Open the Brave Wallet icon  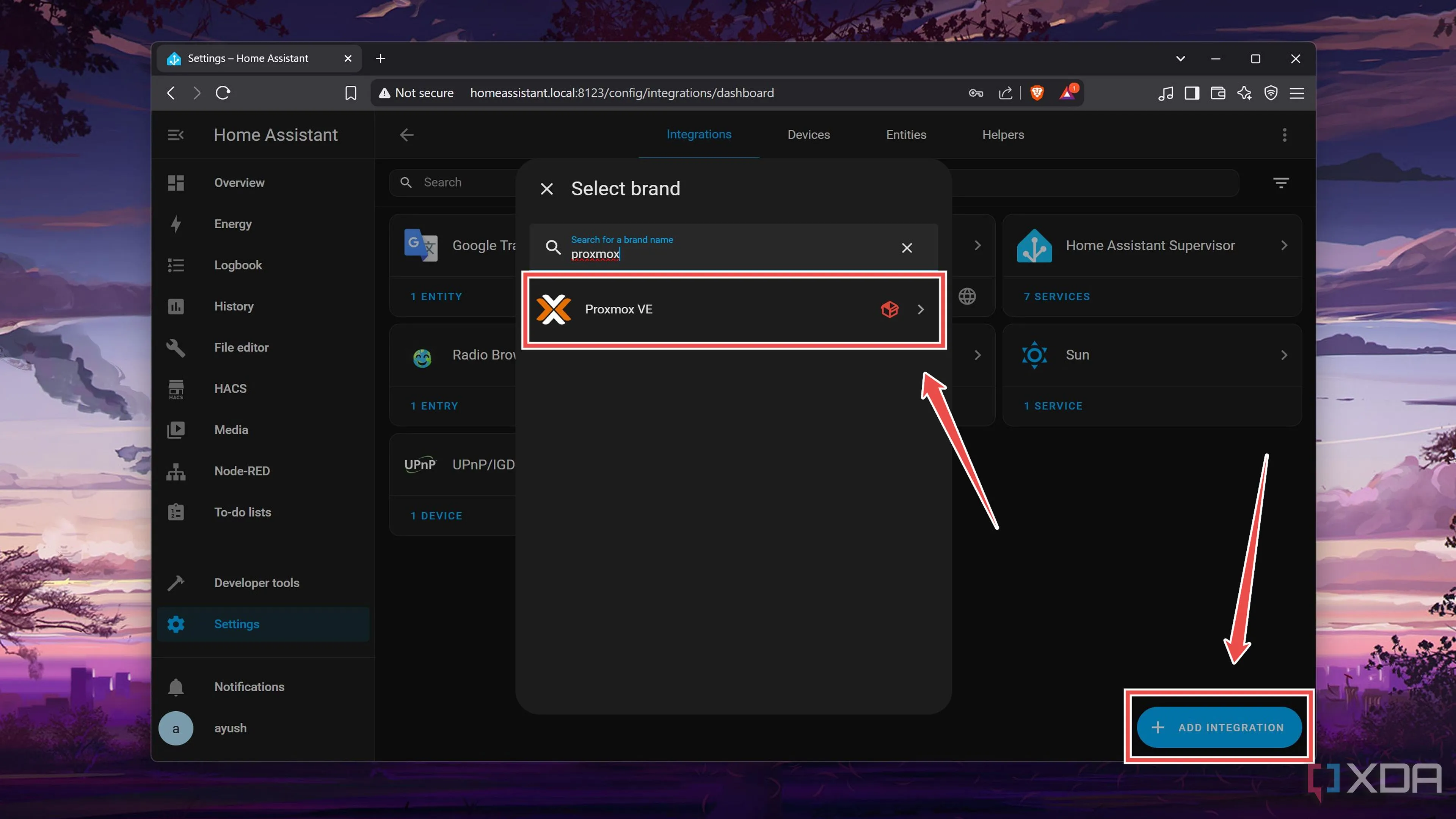pos(1218,93)
